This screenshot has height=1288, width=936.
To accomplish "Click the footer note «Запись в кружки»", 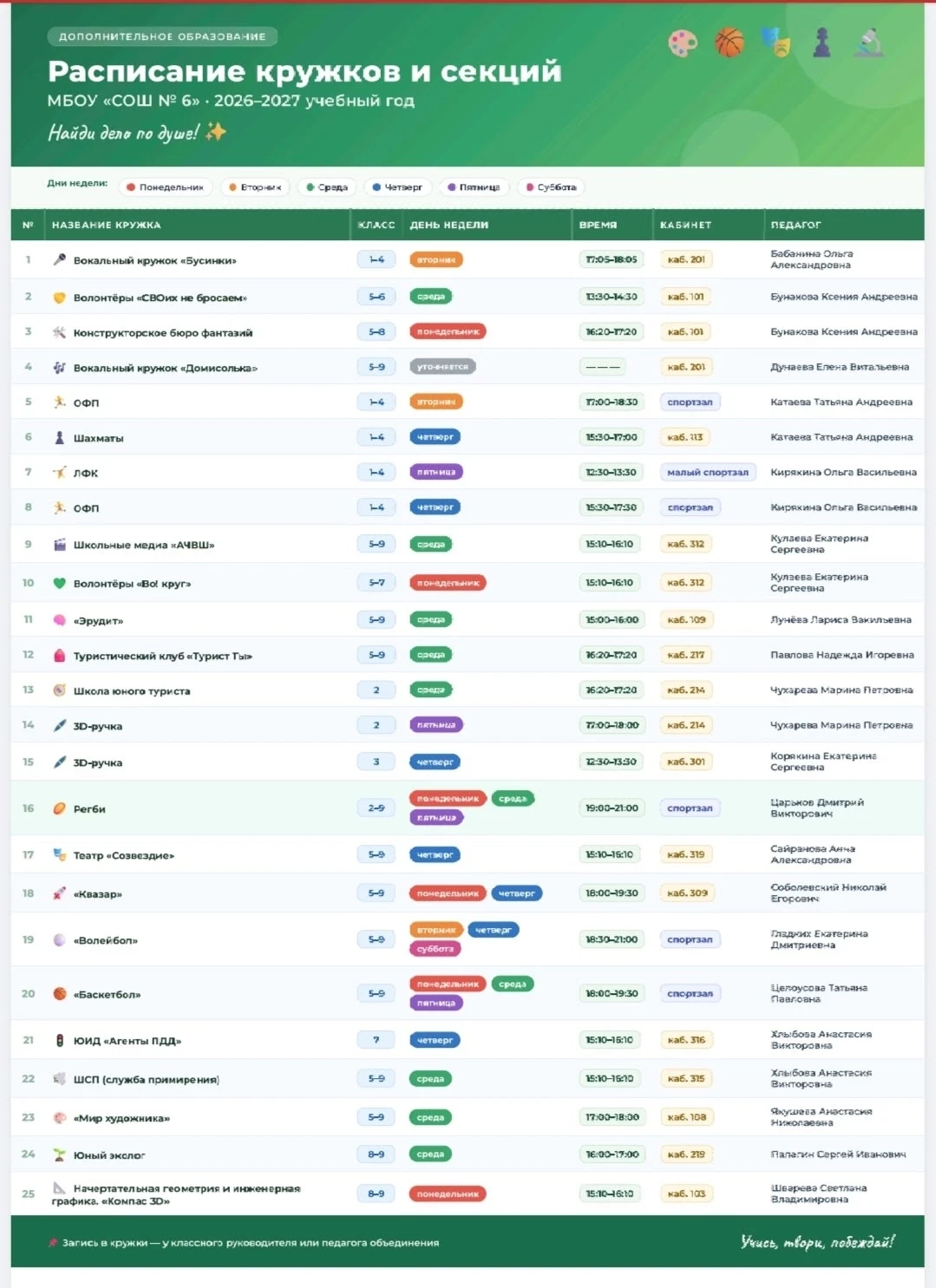I will tap(243, 1243).
